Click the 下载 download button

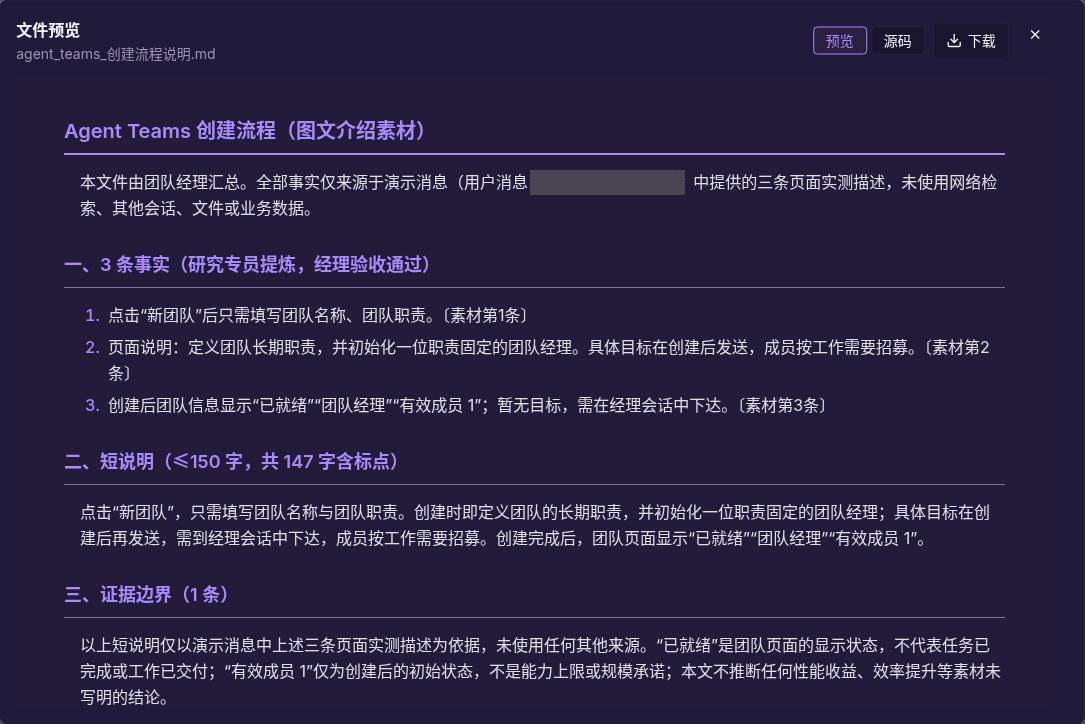(971, 41)
